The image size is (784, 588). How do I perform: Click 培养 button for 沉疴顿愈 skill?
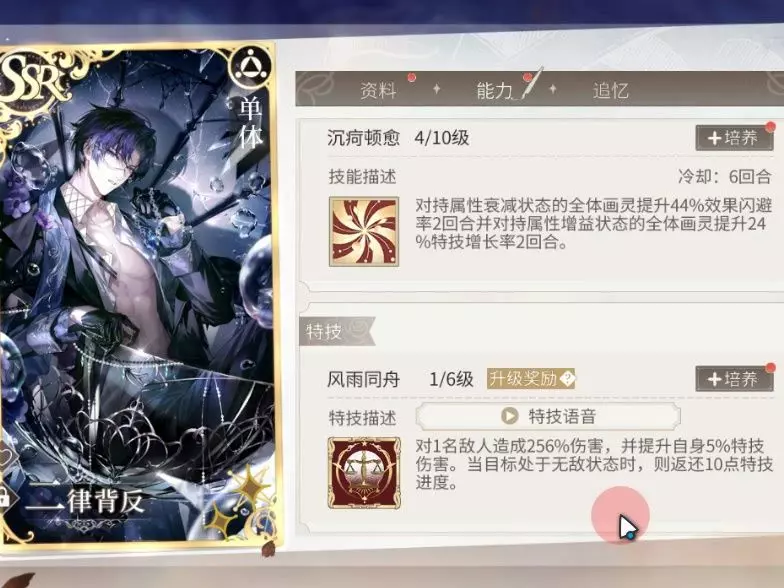click(734, 138)
